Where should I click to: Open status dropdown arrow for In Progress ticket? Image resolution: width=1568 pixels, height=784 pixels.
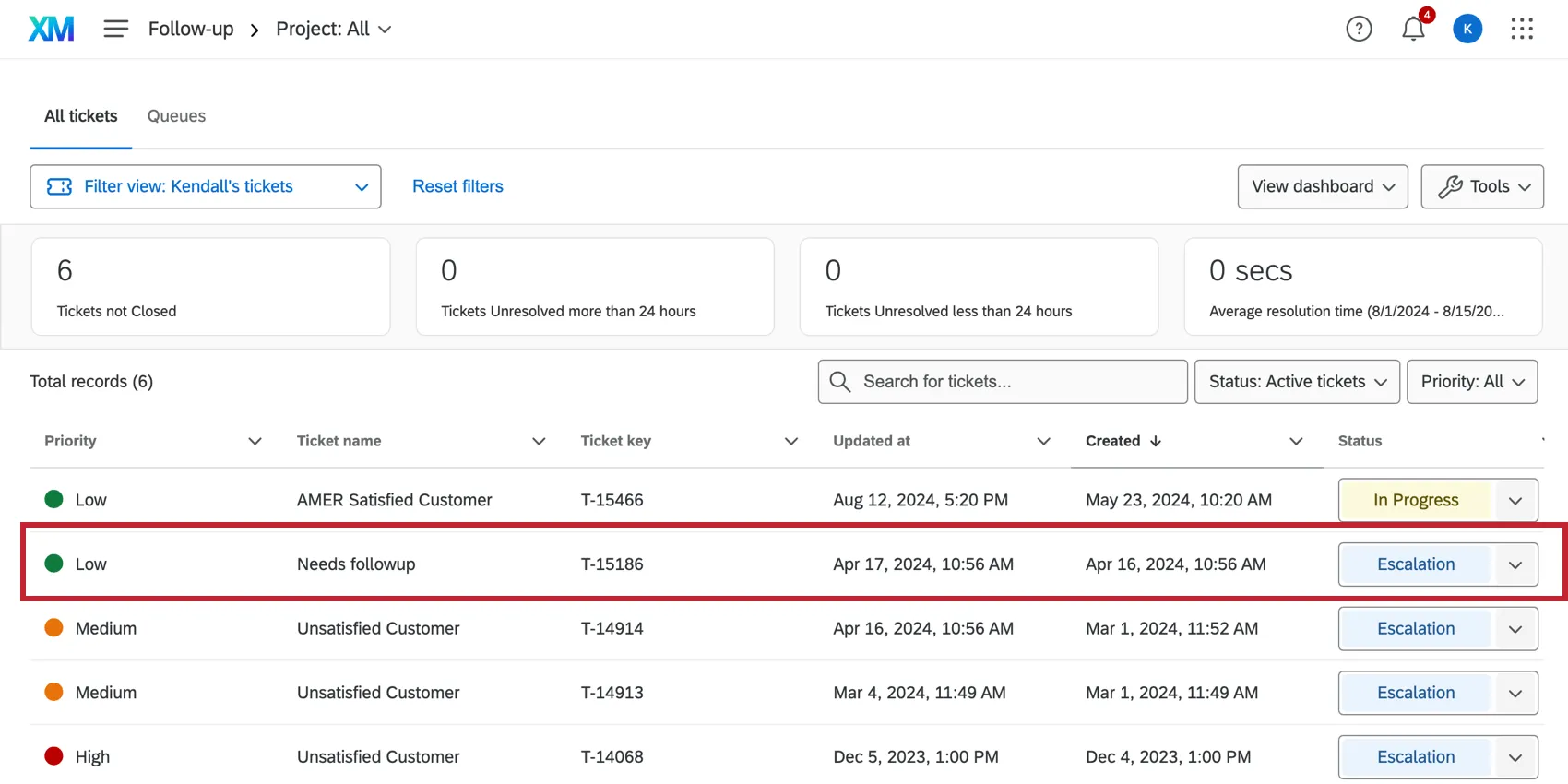(1515, 501)
